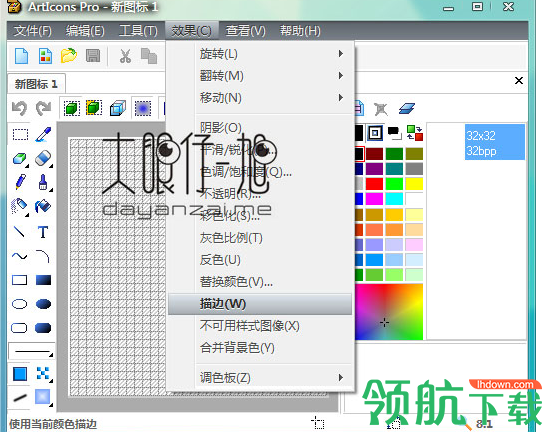Select the dithered pattern fill mode
The width and height of the screenshot is (542, 432).
coord(43,374)
